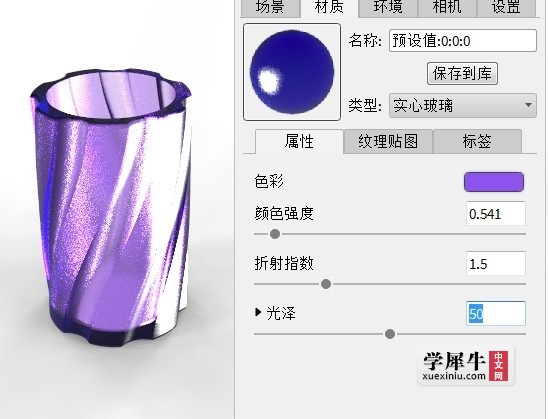Click the 颜色强度 value field 0.541

click(496, 214)
